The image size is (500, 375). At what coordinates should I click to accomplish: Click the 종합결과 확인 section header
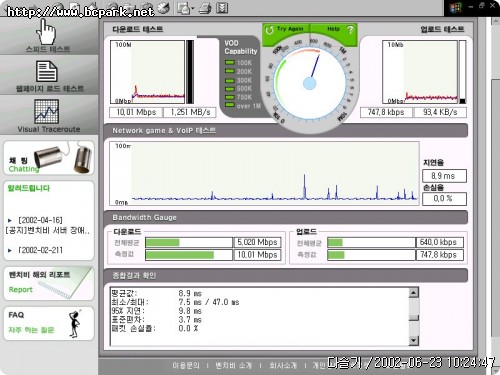point(286,275)
